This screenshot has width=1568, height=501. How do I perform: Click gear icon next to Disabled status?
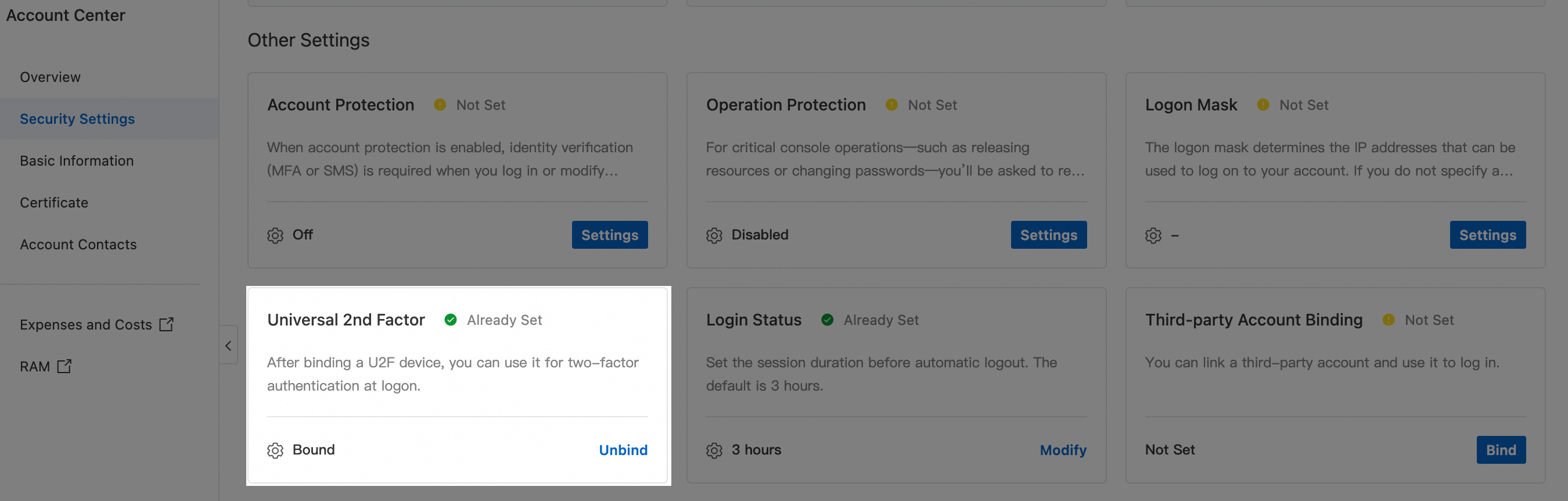pyautogui.click(x=714, y=235)
